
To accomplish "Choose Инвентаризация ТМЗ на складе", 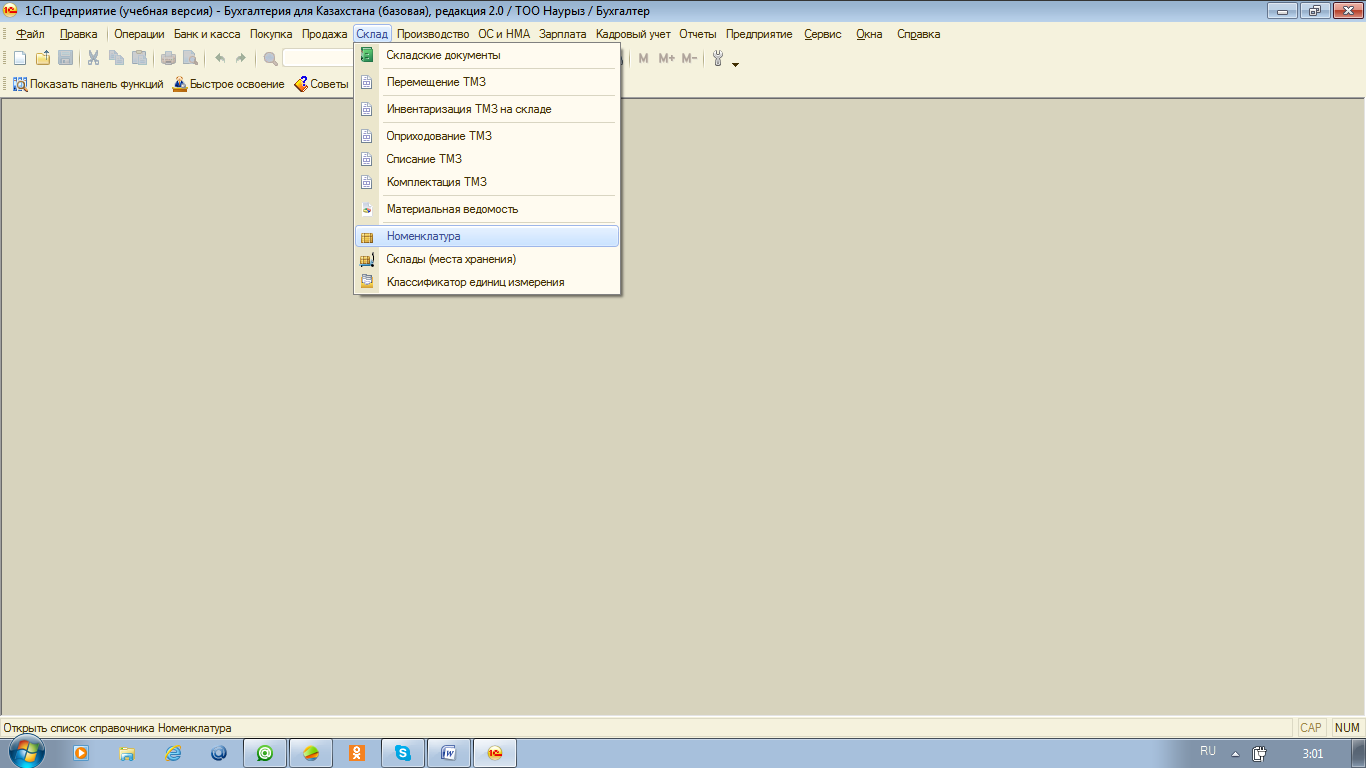I will click(487, 109).
